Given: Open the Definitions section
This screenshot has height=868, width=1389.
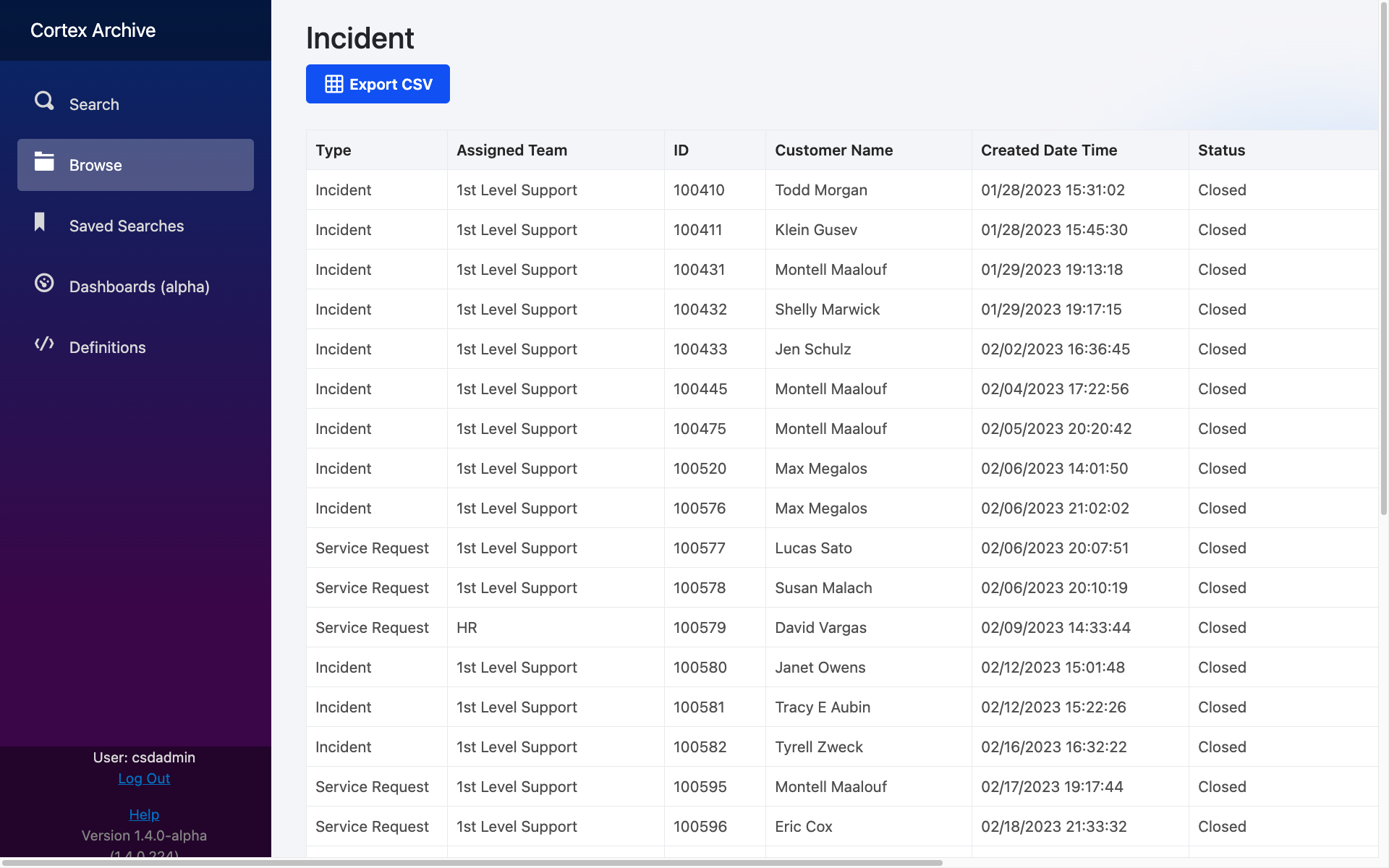Looking at the screenshot, I should (107, 347).
